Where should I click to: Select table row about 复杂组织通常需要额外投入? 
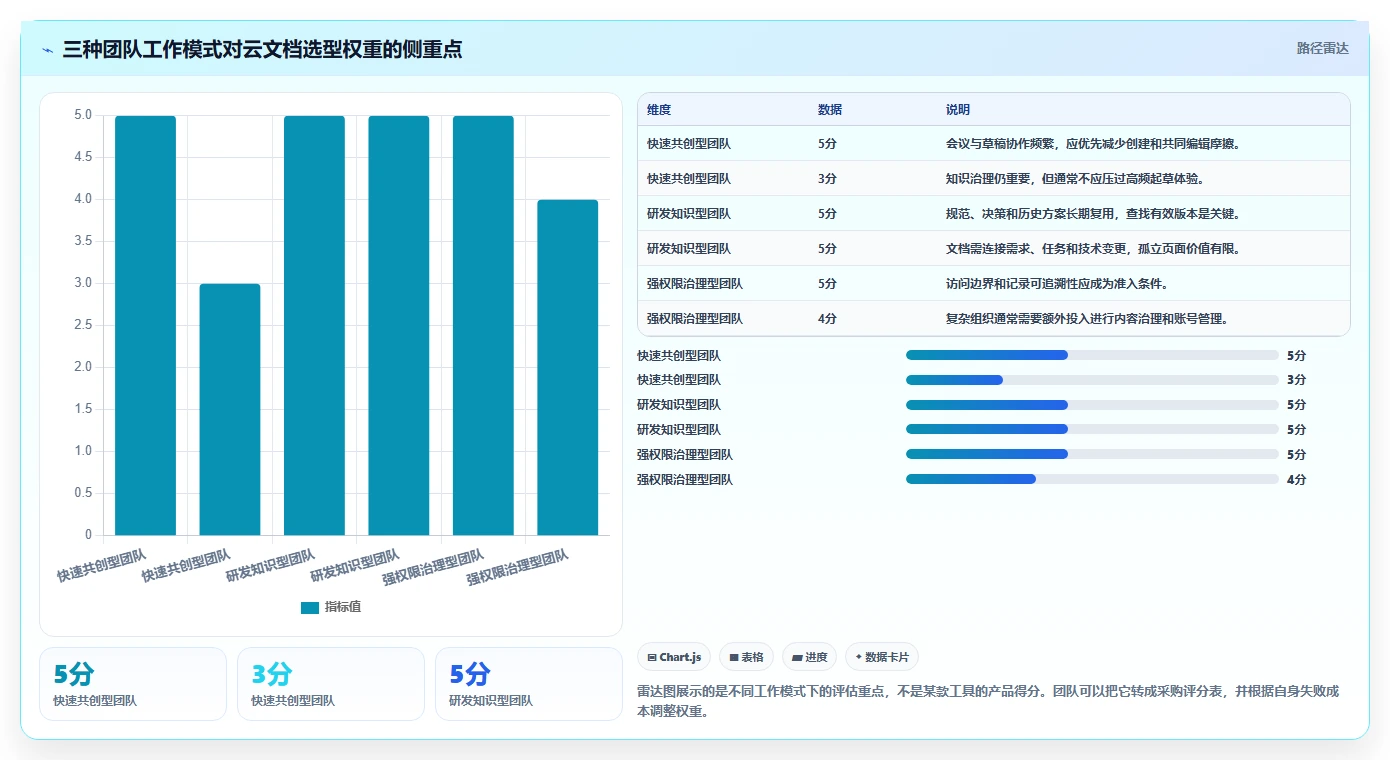[x=993, y=319]
